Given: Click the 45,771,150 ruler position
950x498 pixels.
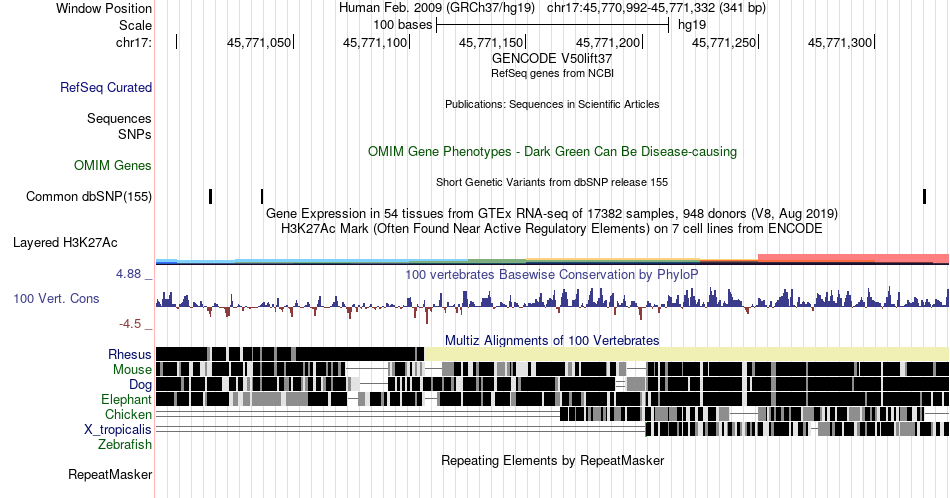Looking at the screenshot, I should [491, 42].
